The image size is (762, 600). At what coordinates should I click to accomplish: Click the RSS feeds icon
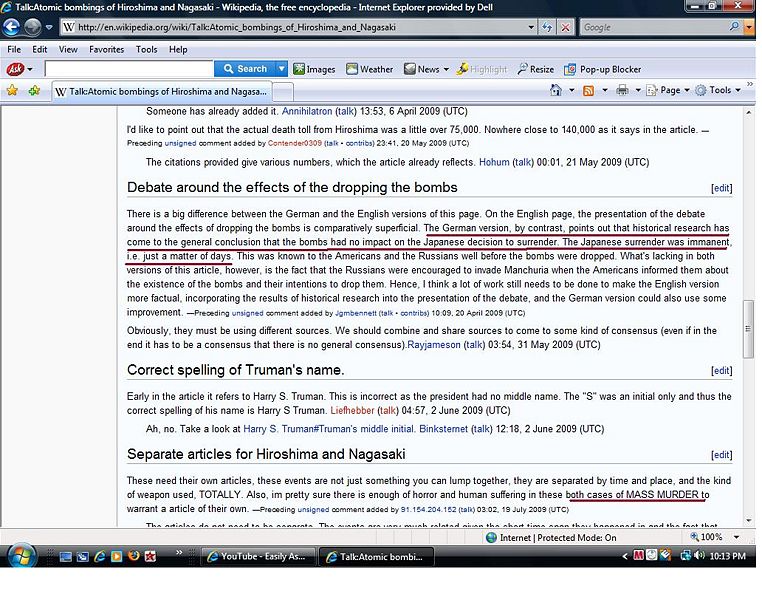pos(589,90)
